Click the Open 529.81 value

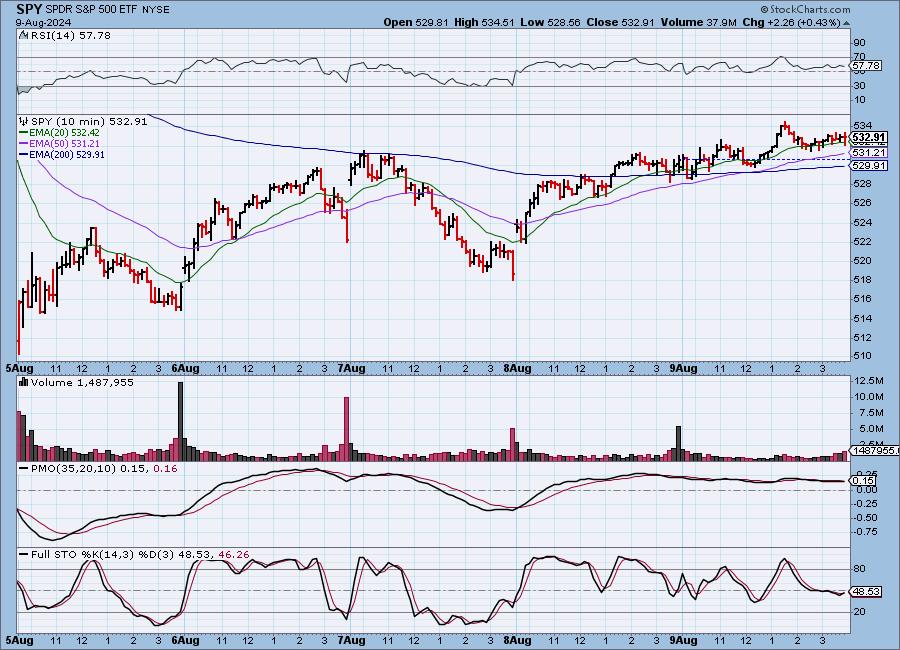(x=416, y=22)
